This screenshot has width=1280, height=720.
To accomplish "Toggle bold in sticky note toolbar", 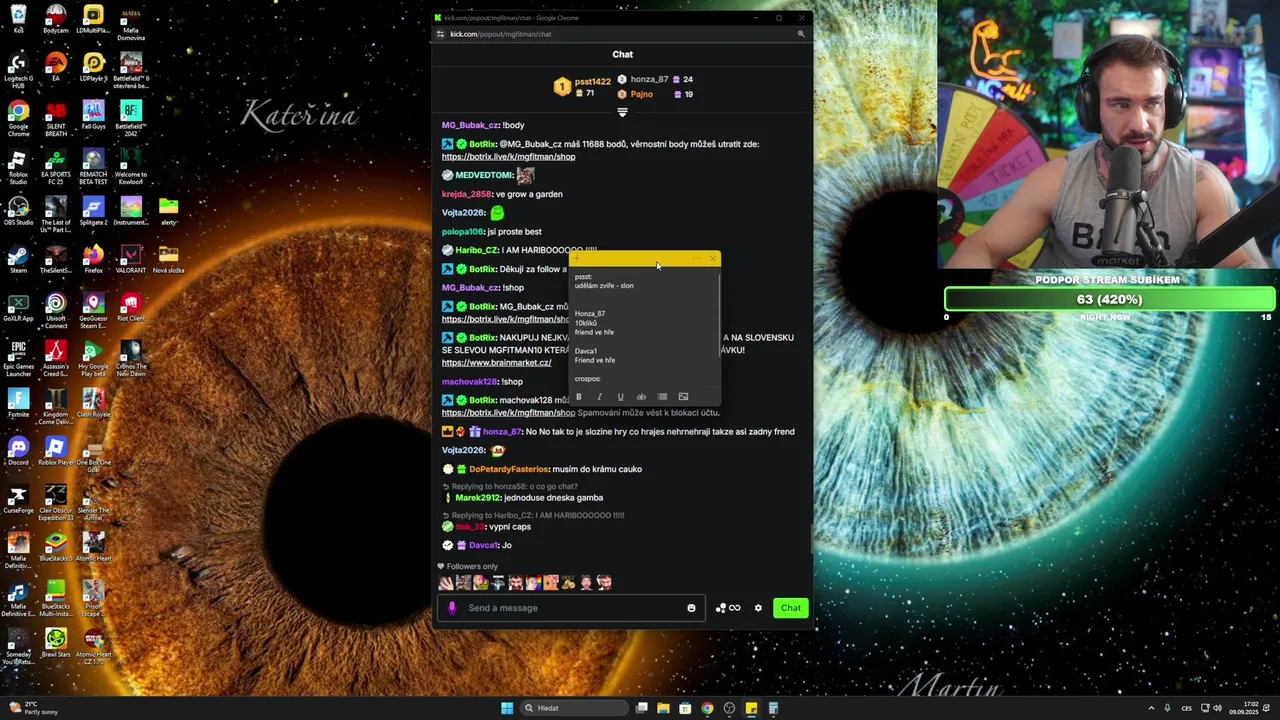I will coord(579,397).
